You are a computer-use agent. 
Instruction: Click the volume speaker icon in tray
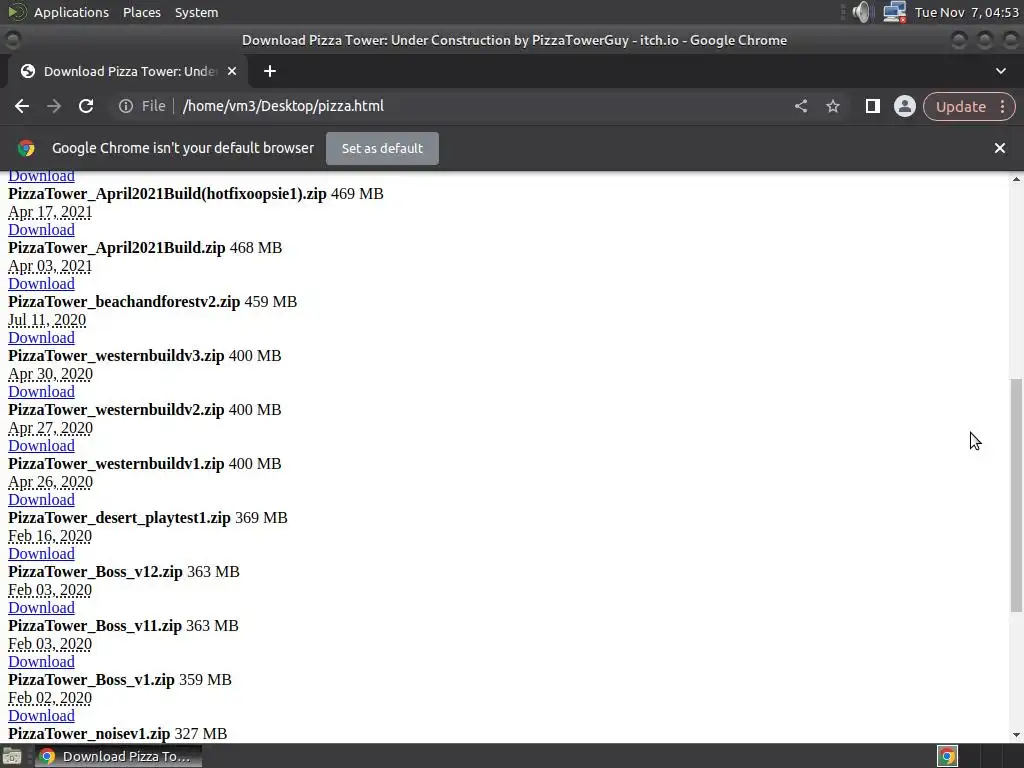click(861, 12)
